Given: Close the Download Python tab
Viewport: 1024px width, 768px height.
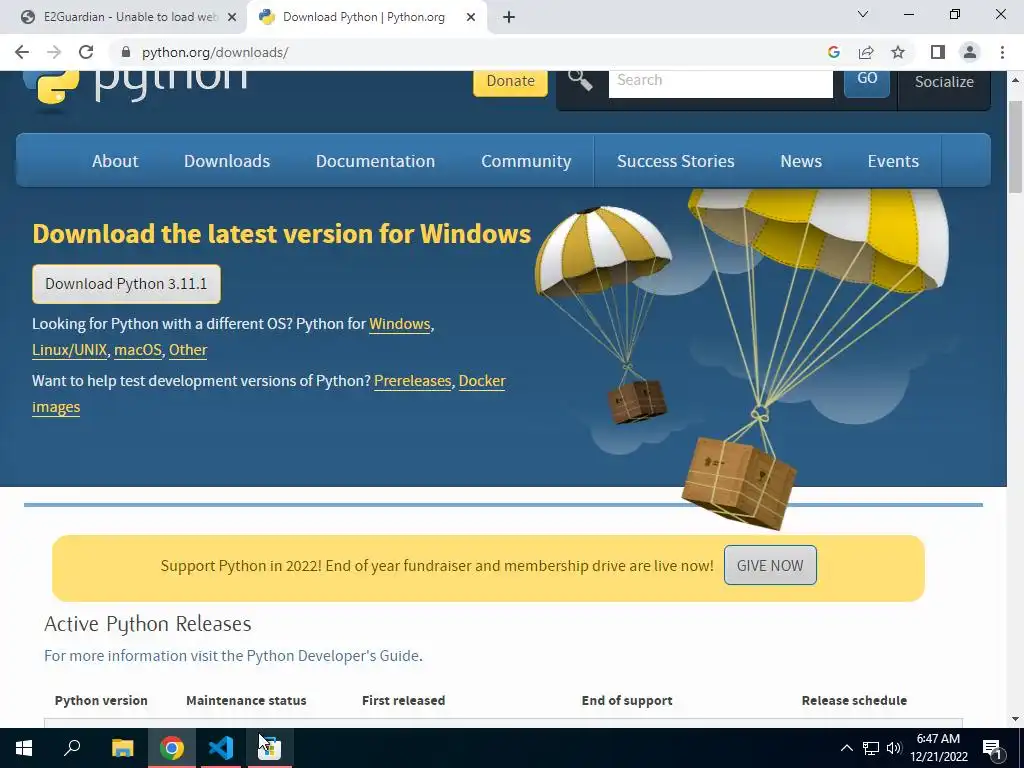Looking at the screenshot, I should point(471,18).
